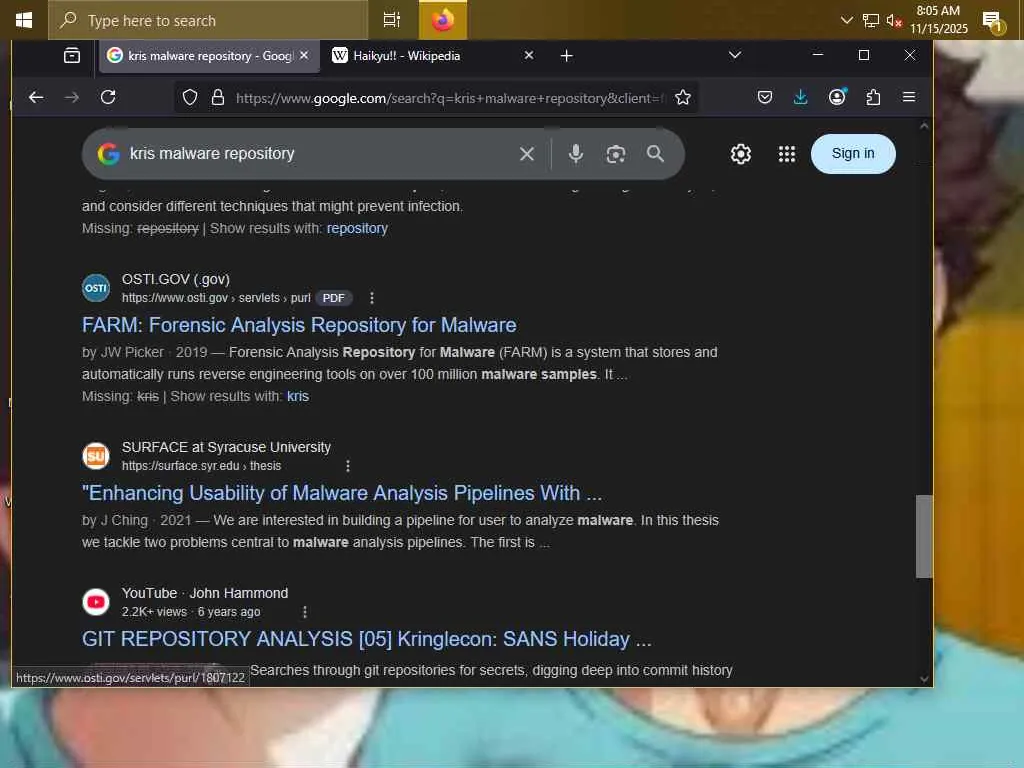Open FARM: Forensic Analysis Repository for Malware link
The width and height of the screenshot is (1024, 768).
[299, 325]
